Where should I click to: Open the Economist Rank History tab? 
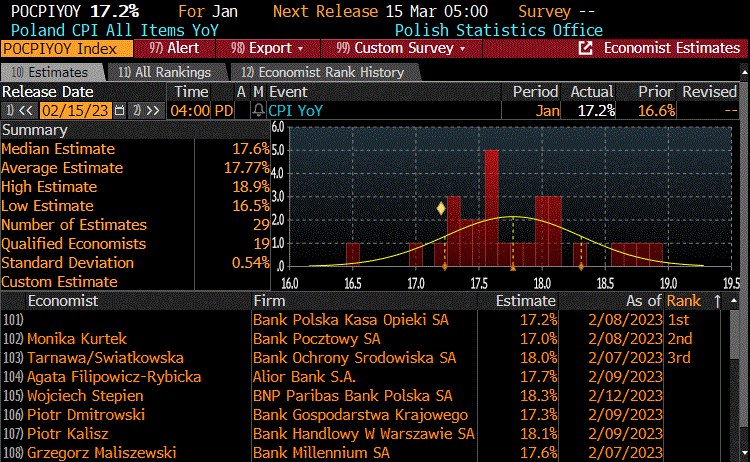click(323, 72)
